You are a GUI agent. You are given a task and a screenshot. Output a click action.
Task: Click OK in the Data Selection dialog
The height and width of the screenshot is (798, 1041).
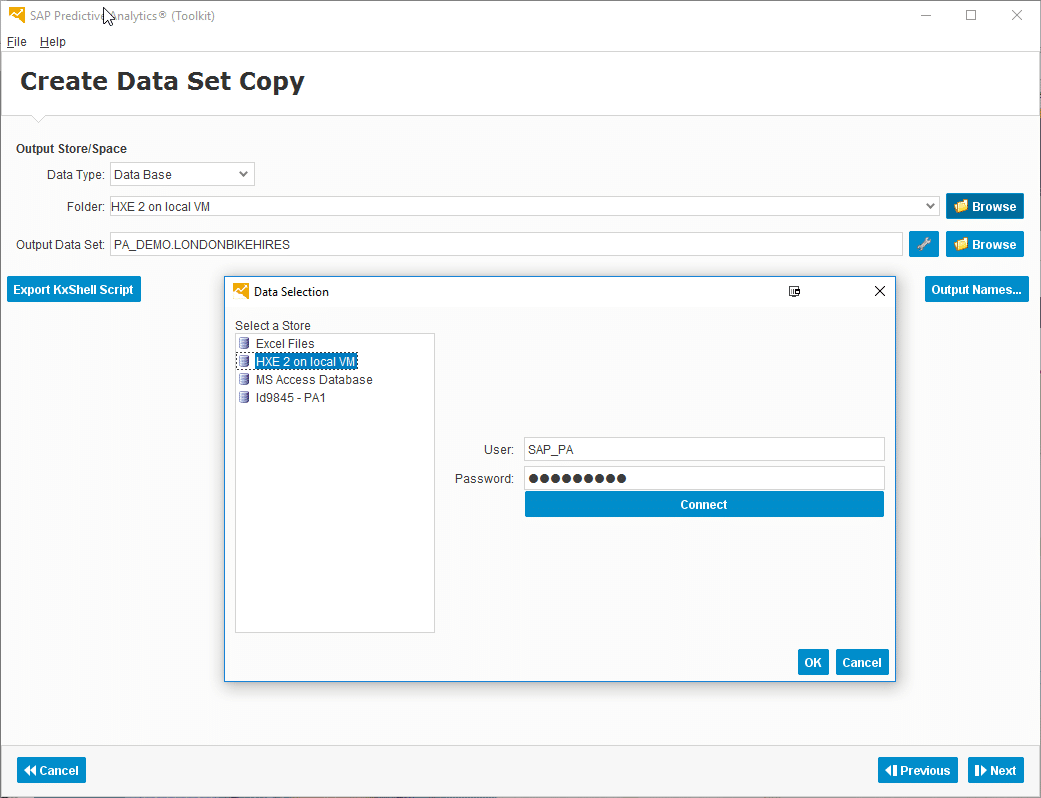pos(813,662)
